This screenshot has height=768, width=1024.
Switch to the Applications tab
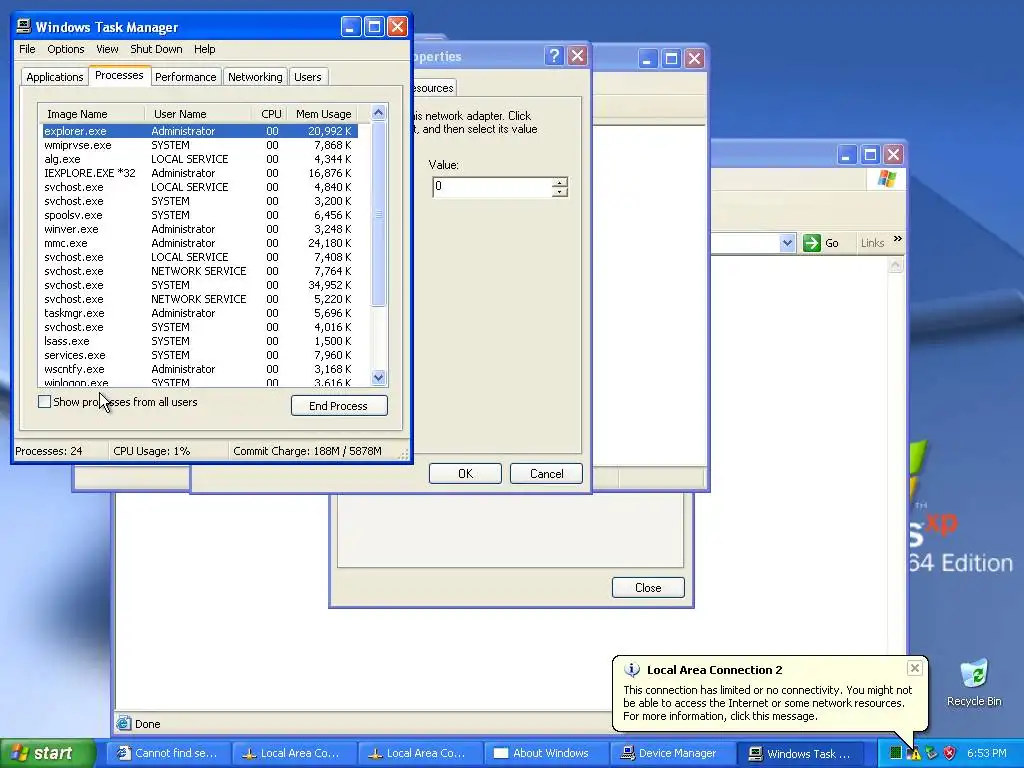click(x=55, y=77)
